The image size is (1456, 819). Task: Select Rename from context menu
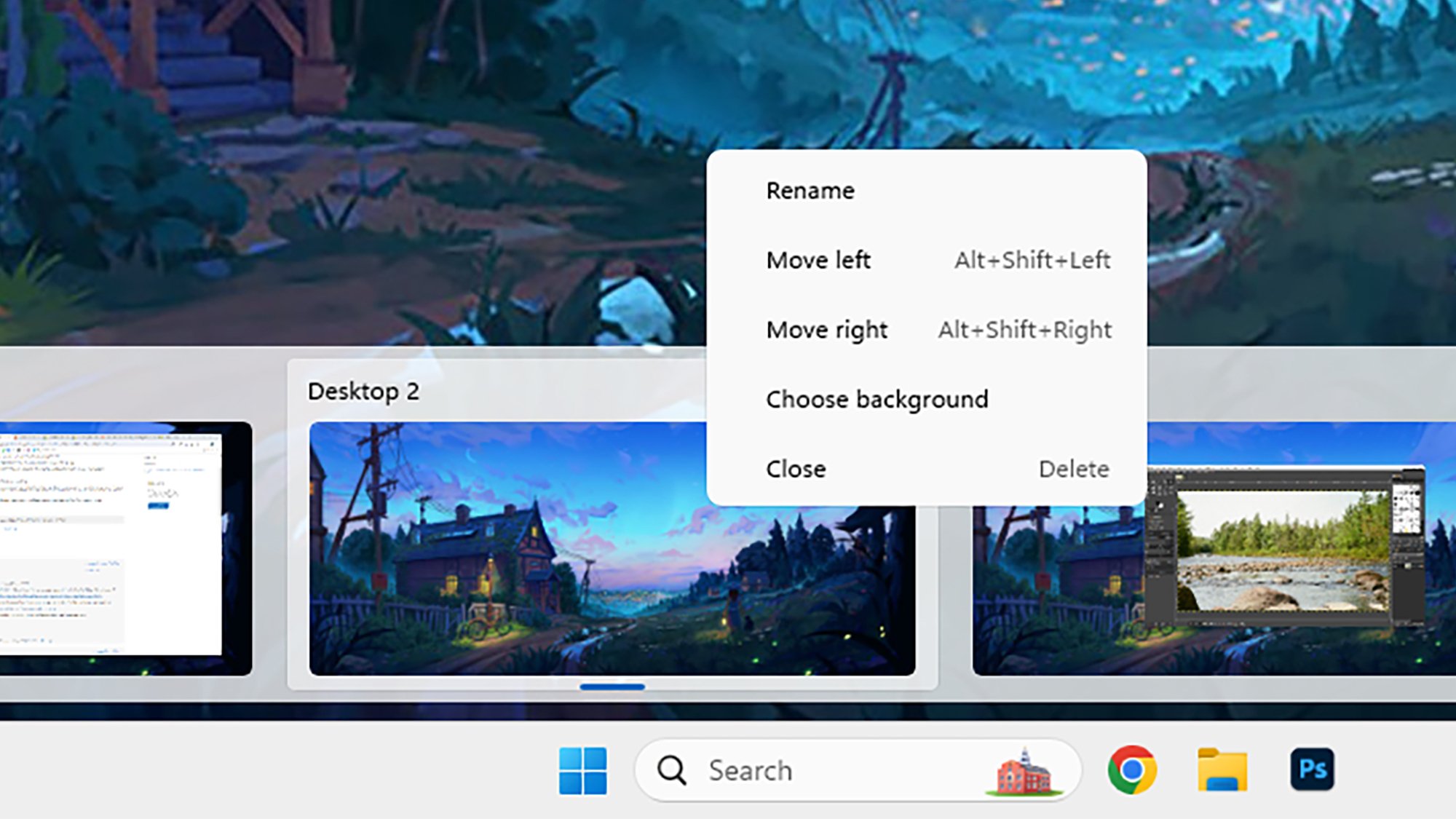(x=810, y=190)
